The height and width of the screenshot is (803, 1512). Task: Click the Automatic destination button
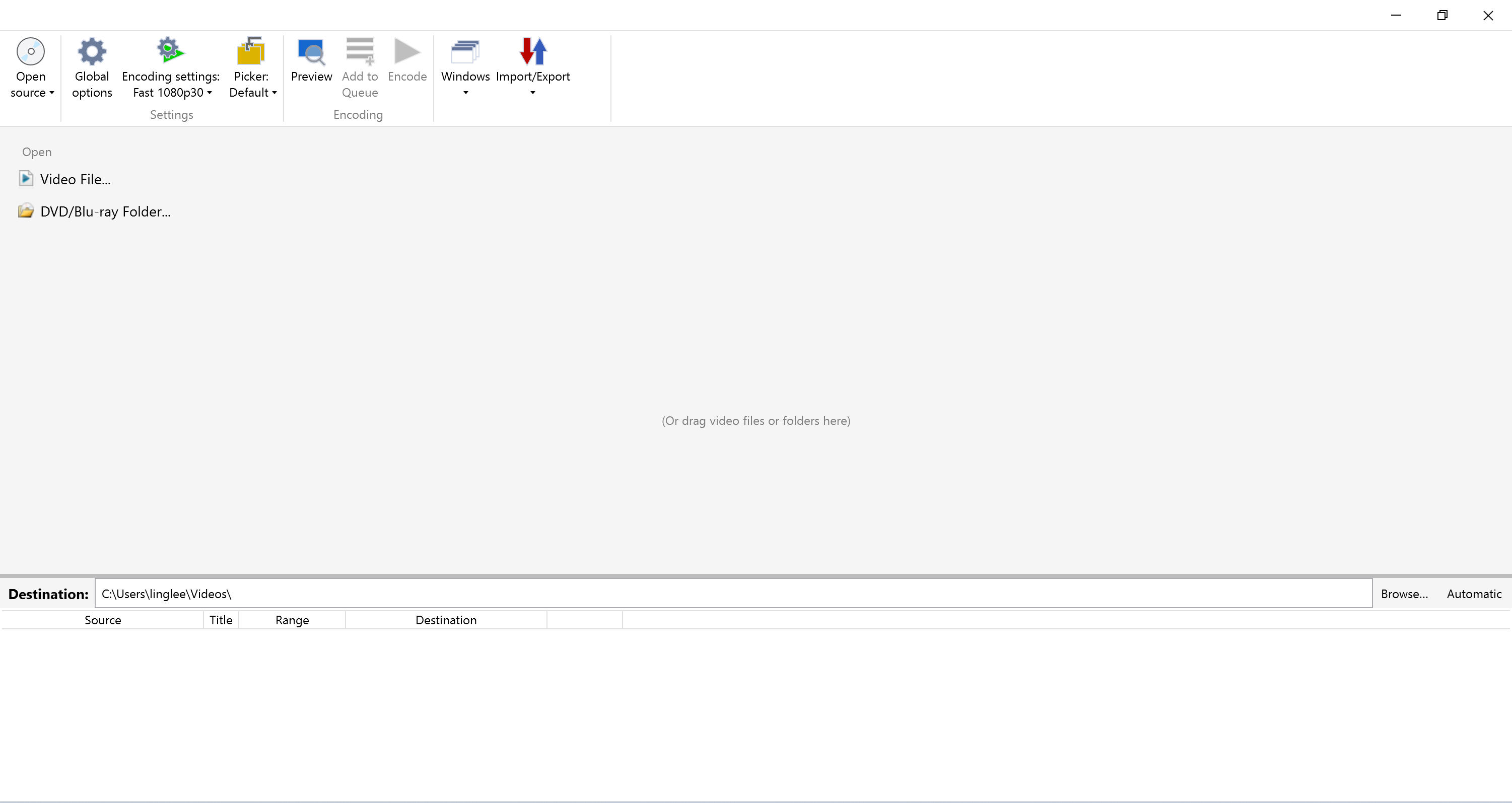click(x=1473, y=594)
